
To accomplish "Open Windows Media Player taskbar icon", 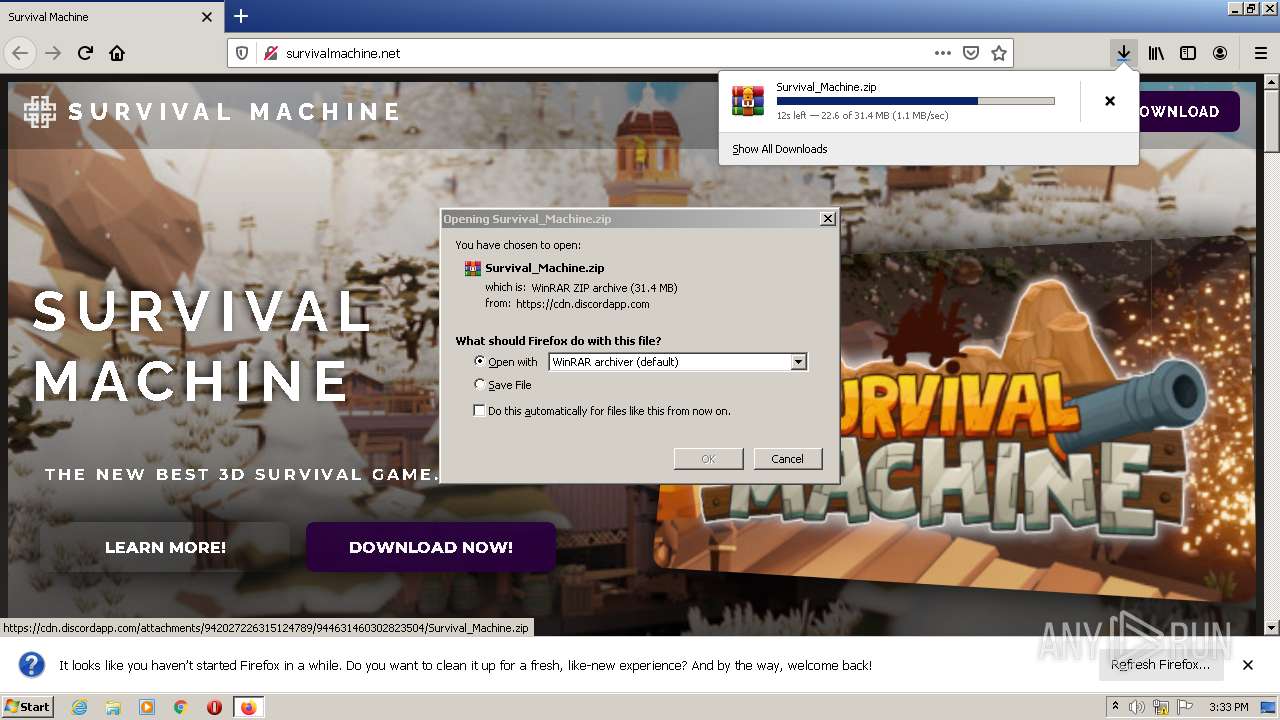I will click(147, 707).
